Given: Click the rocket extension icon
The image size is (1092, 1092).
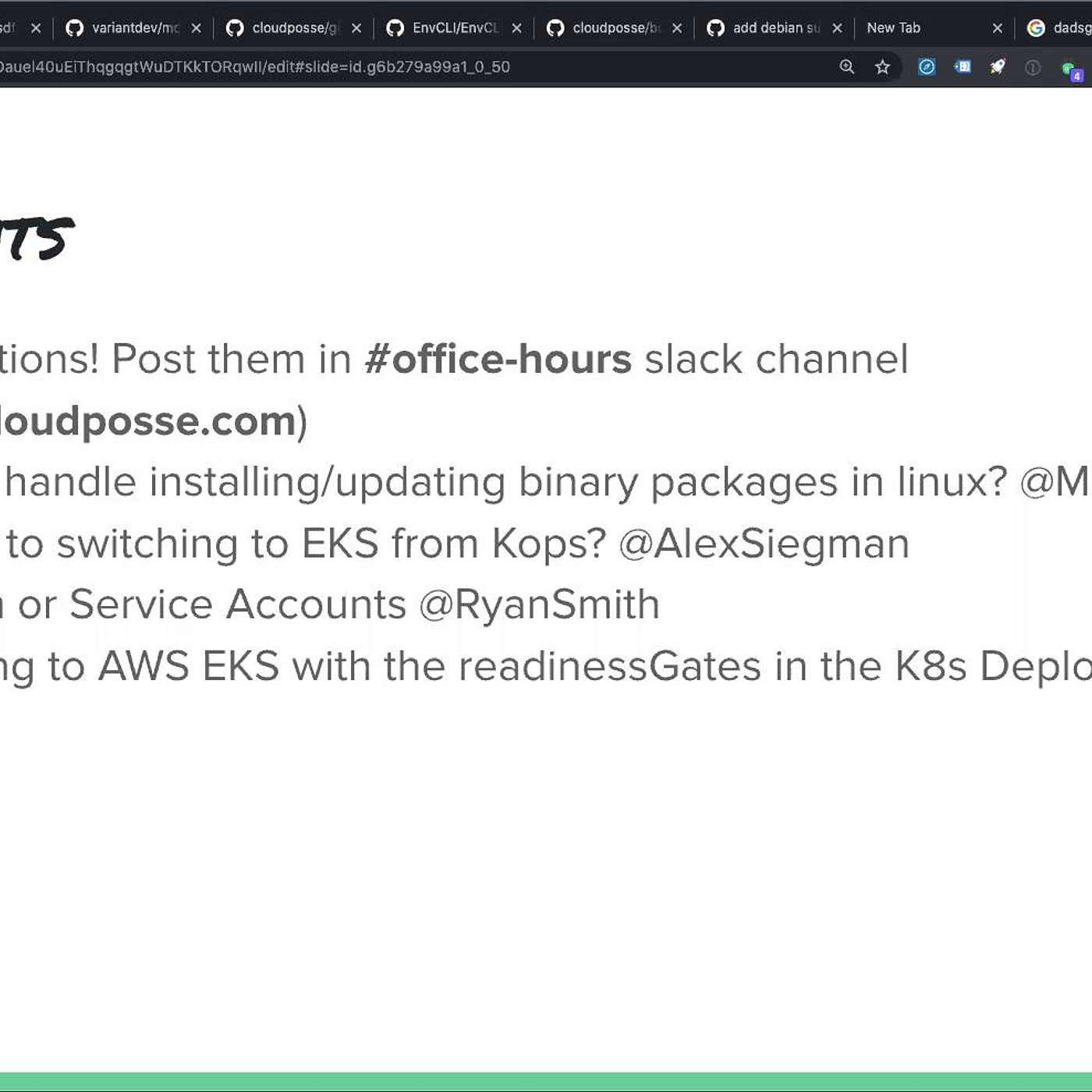Looking at the screenshot, I should coord(998,67).
